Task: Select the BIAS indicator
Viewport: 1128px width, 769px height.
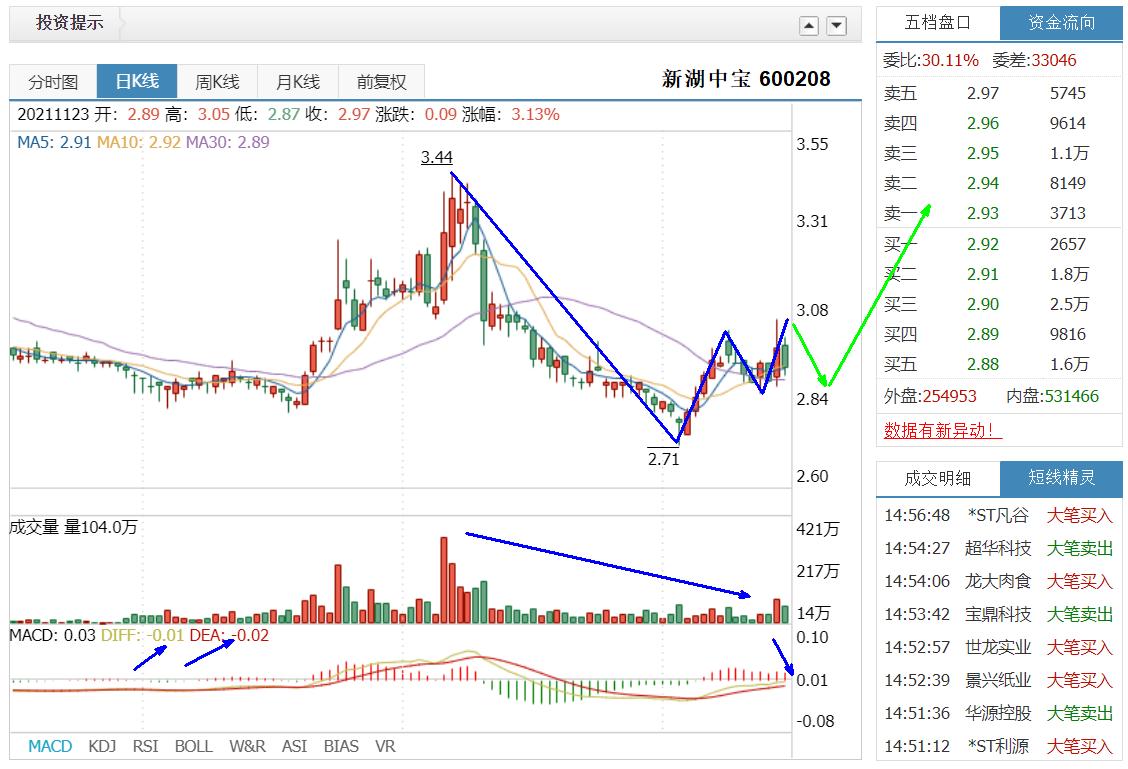Action: [341, 746]
